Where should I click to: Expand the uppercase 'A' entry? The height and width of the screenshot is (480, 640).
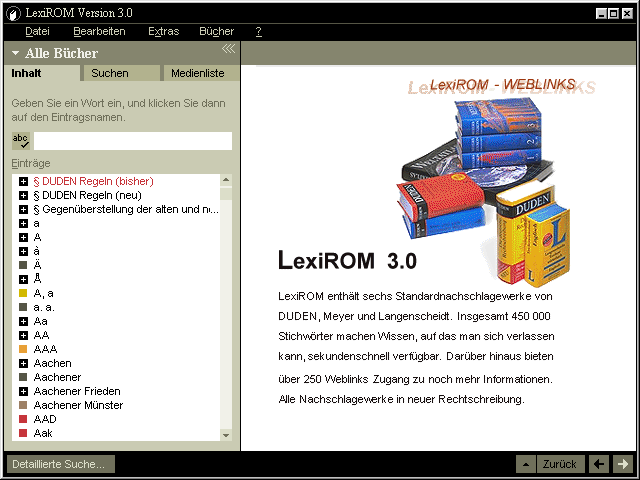tap(24, 237)
